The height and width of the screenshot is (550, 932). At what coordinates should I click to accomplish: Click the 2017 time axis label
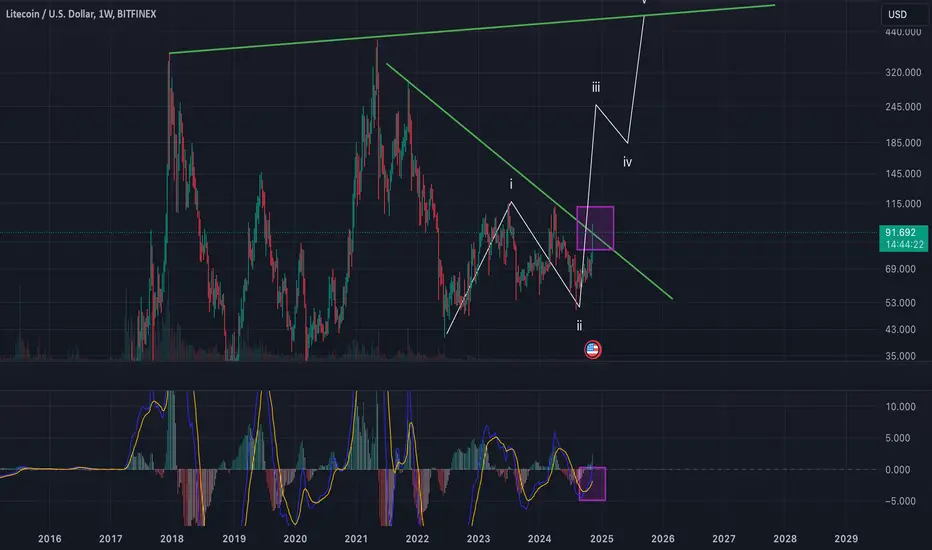(x=111, y=539)
